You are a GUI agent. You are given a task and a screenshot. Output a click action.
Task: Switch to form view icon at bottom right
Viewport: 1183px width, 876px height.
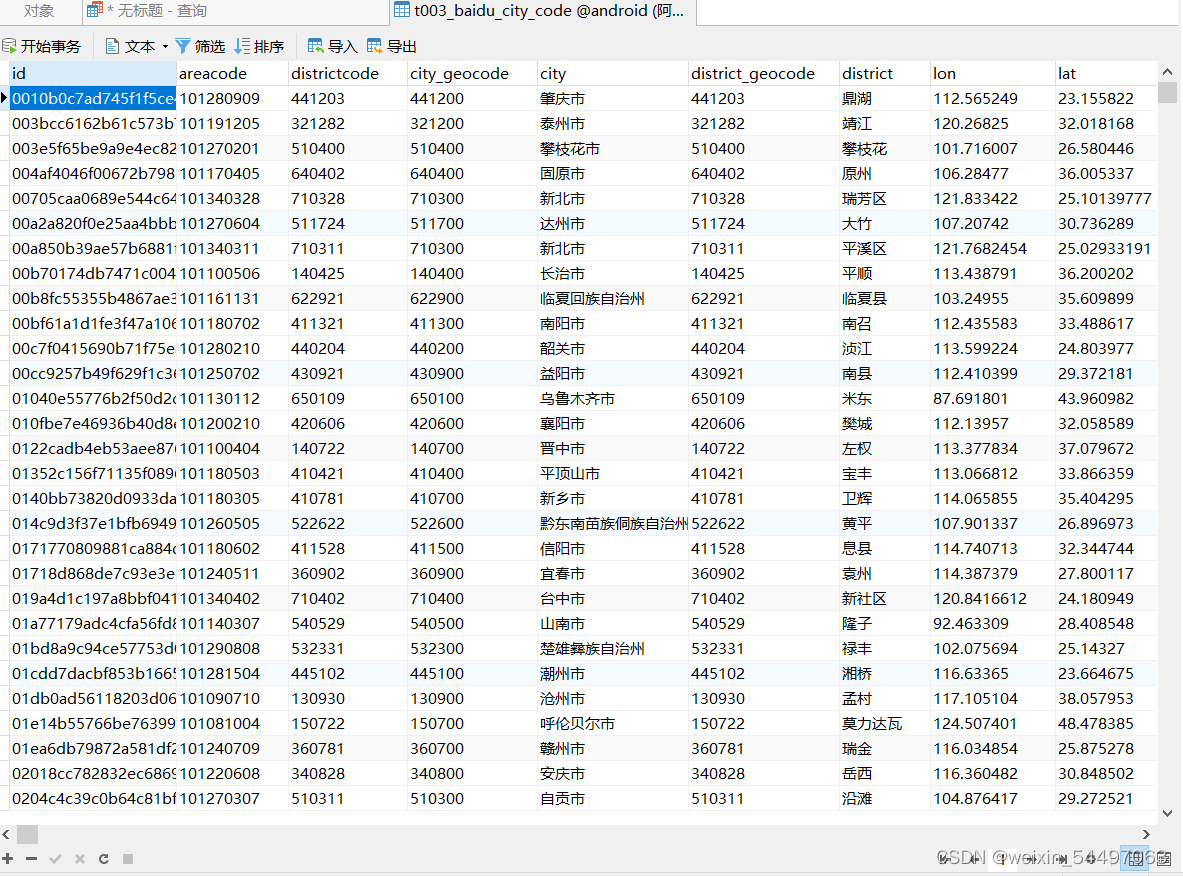1164,859
